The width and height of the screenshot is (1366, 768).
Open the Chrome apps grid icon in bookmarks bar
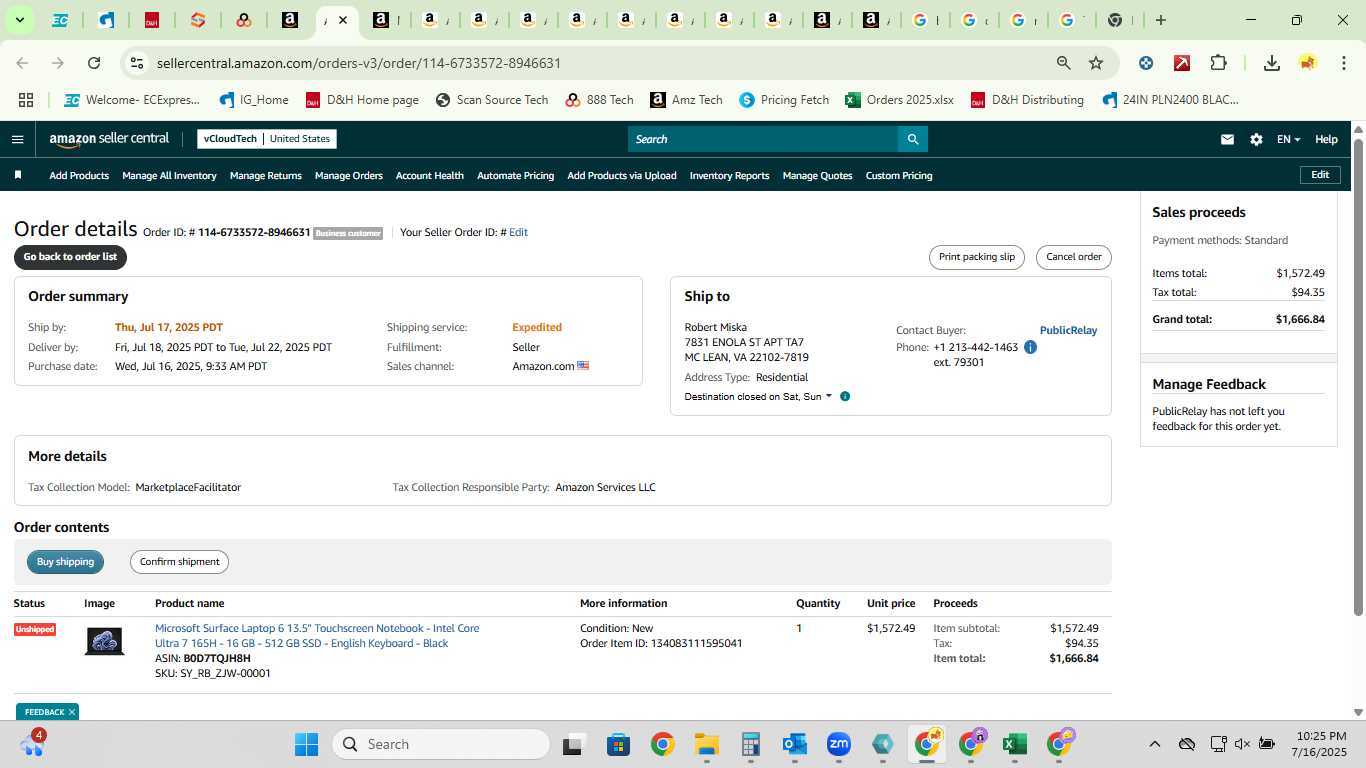(26, 100)
